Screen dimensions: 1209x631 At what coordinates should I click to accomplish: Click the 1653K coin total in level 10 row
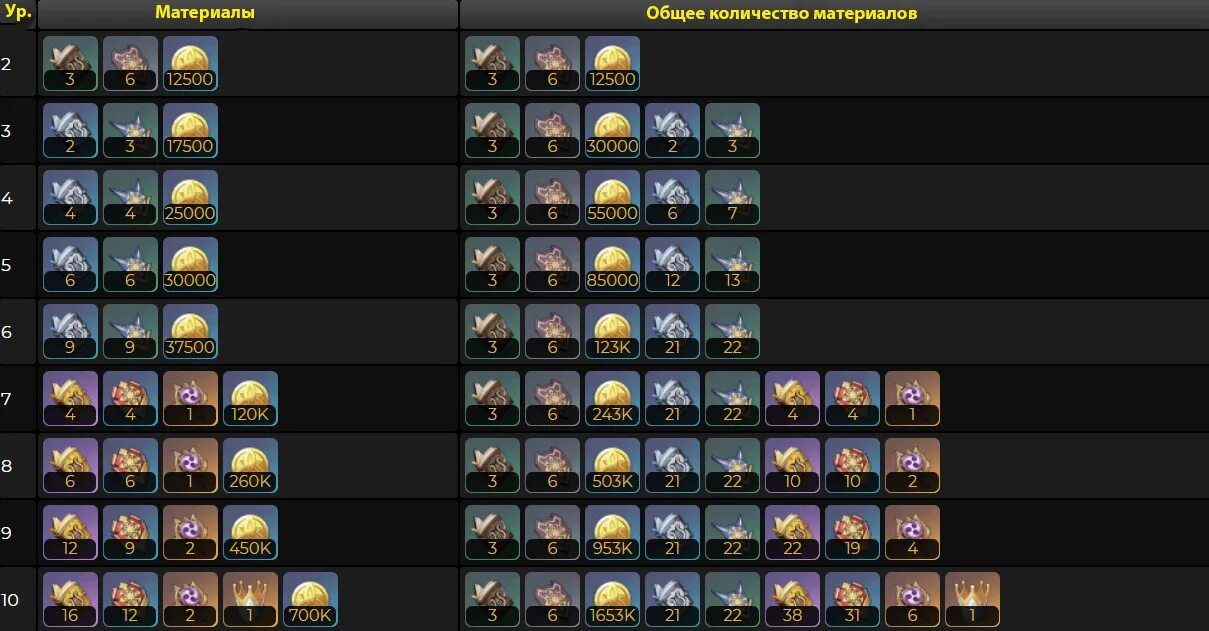click(612, 599)
